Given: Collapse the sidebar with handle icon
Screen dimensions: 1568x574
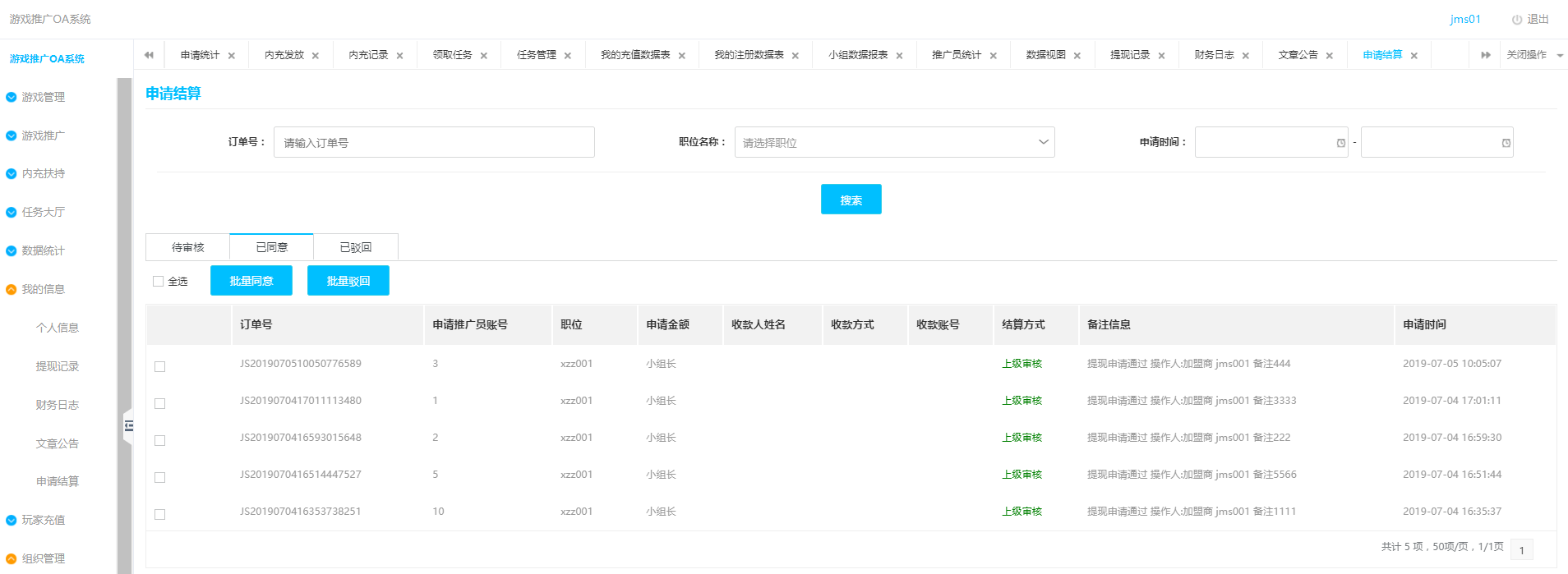Looking at the screenshot, I should [128, 425].
